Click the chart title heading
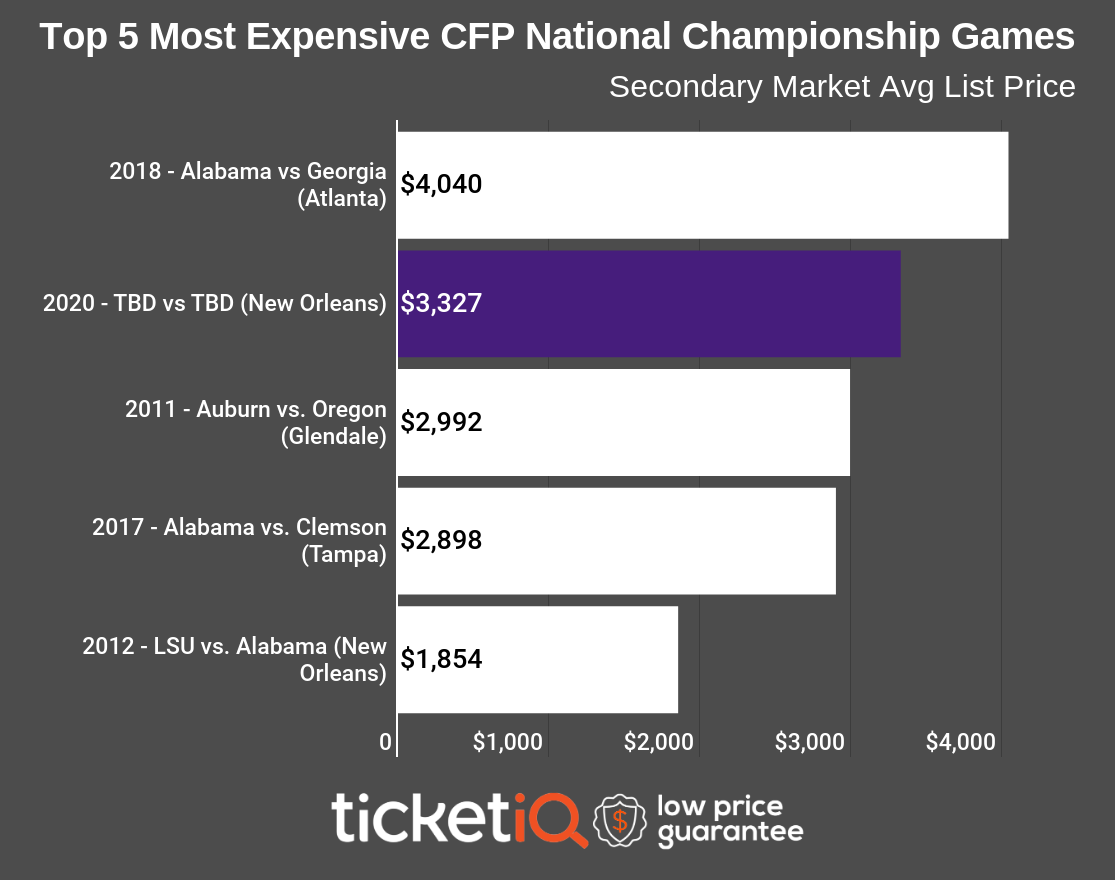The image size is (1115, 880). (557, 38)
